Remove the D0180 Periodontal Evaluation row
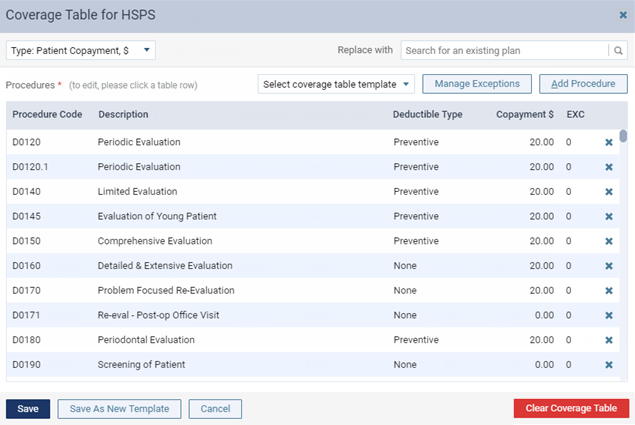Viewport: 635px width, 425px height. [x=609, y=340]
